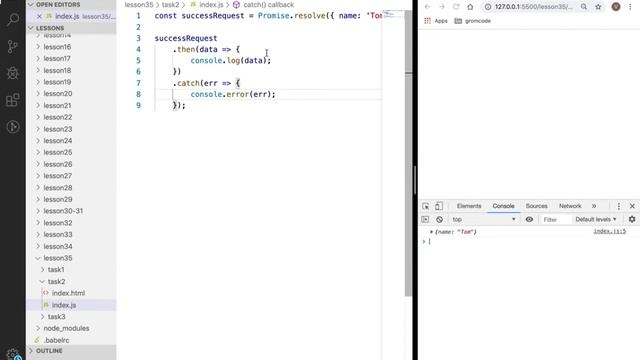Viewport: 640px width, 360px height.
Task: Select index.js in task2 folder
Action: pos(64,305)
